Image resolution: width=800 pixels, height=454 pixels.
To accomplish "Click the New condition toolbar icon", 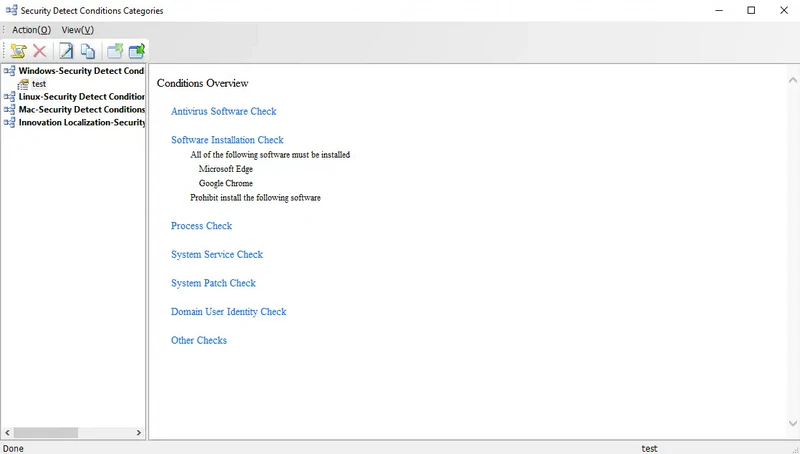I will pos(18,51).
